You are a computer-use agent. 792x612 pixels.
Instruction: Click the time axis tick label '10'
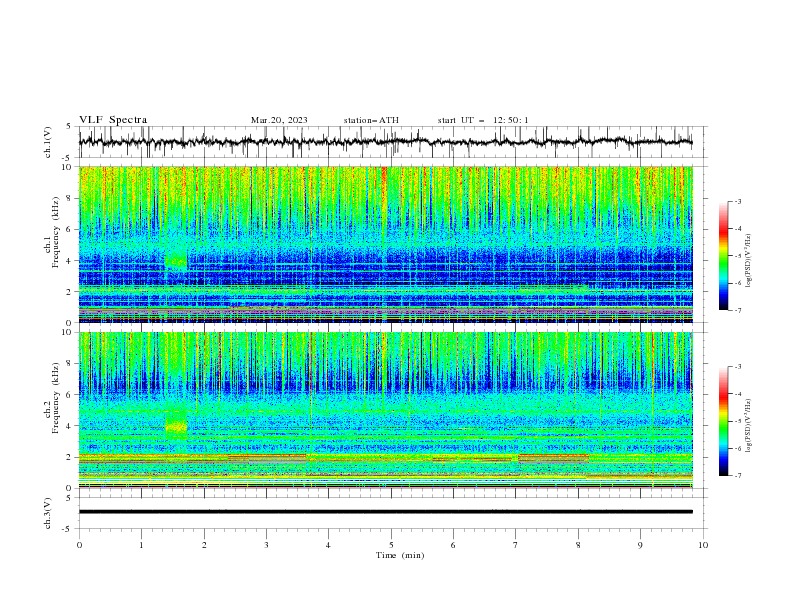tap(703, 545)
